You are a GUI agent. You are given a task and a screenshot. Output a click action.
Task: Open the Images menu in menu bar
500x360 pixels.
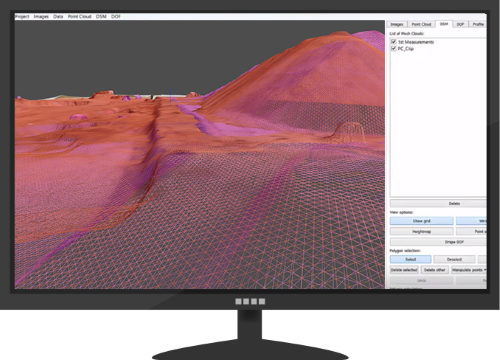[x=41, y=16]
